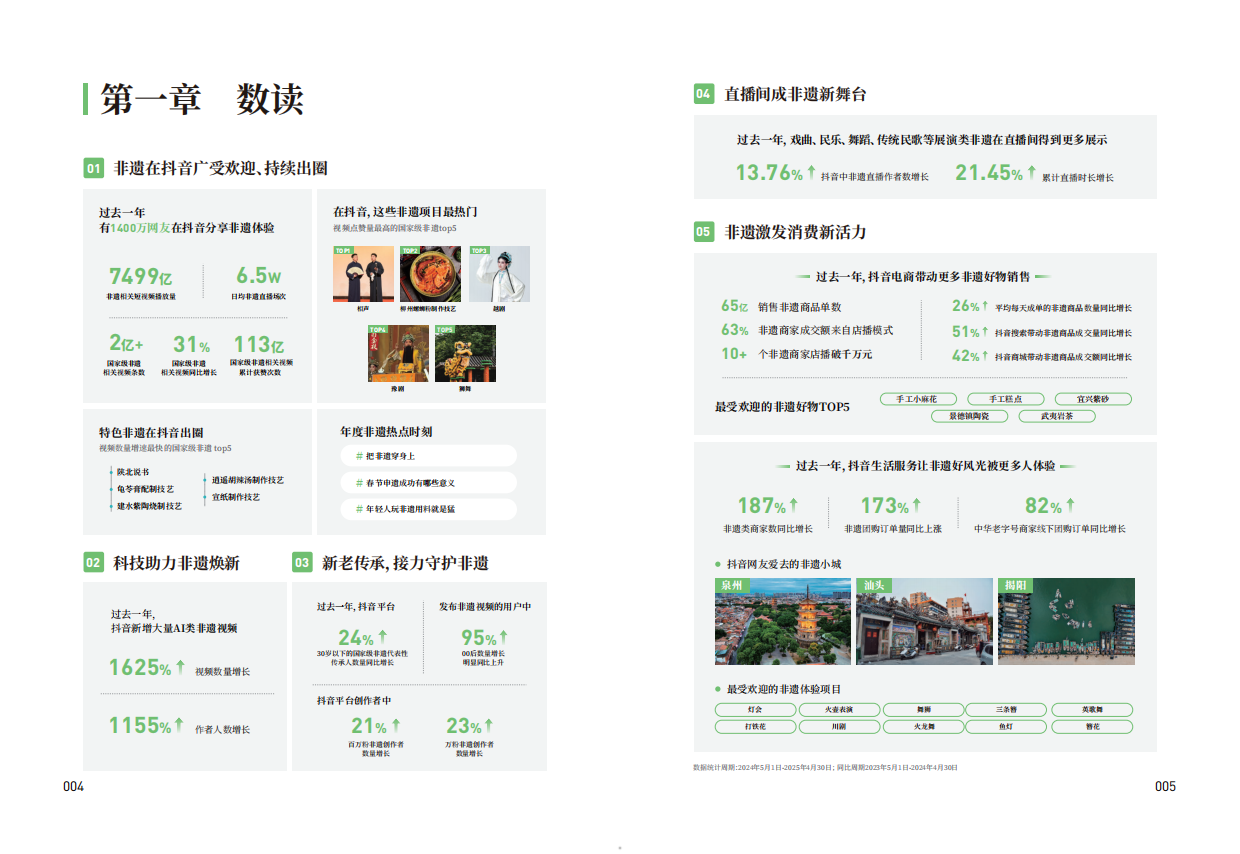Click the 113亿 statistic
This screenshot has width=1240, height=854.
(259, 344)
